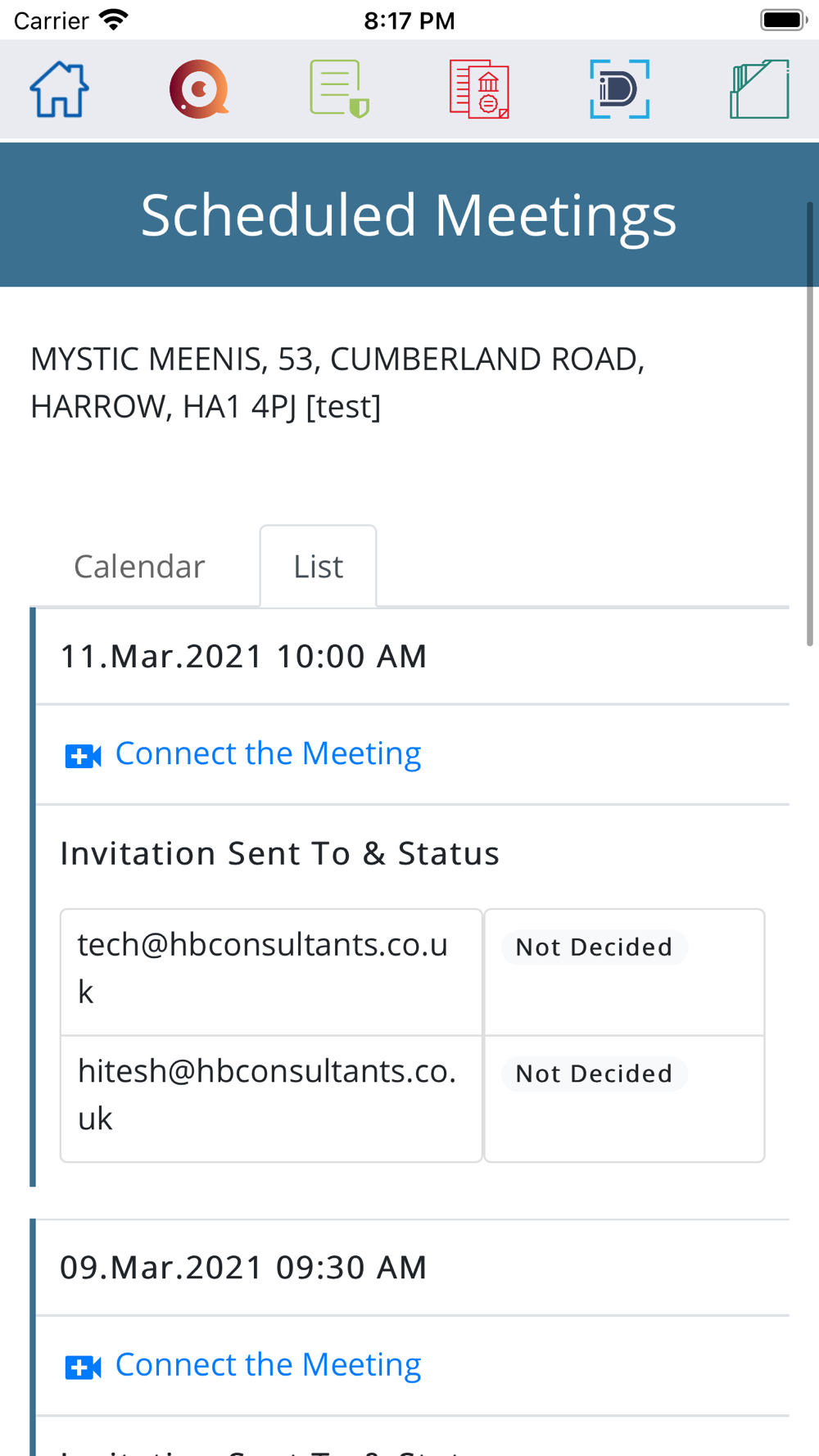
Task: Tap the 11.Mar.2021 10:00 AM meeting header
Action: click(243, 656)
